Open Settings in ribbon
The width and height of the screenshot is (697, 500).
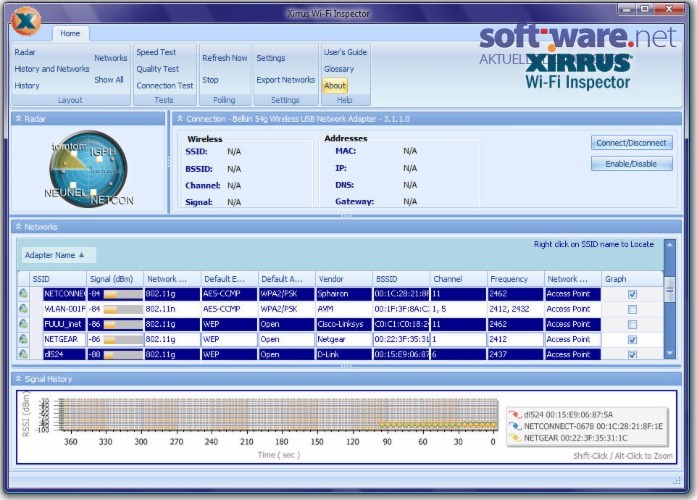[x=271, y=58]
